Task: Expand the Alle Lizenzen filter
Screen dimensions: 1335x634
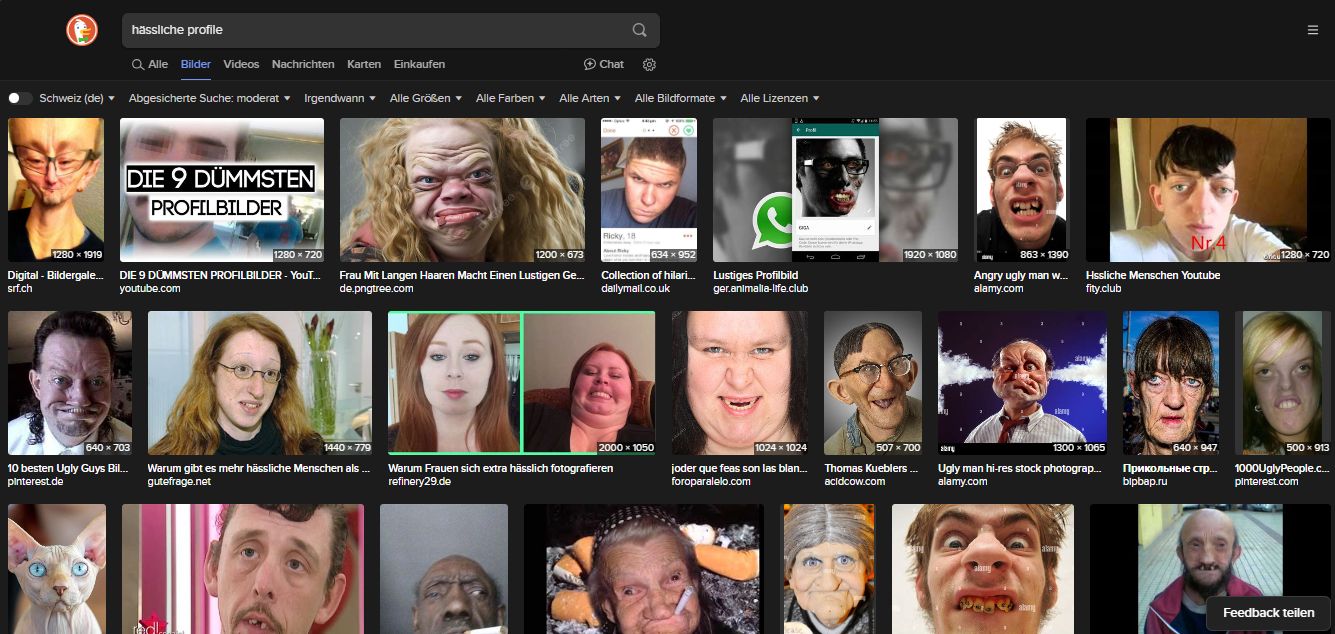Action: coord(779,98)
